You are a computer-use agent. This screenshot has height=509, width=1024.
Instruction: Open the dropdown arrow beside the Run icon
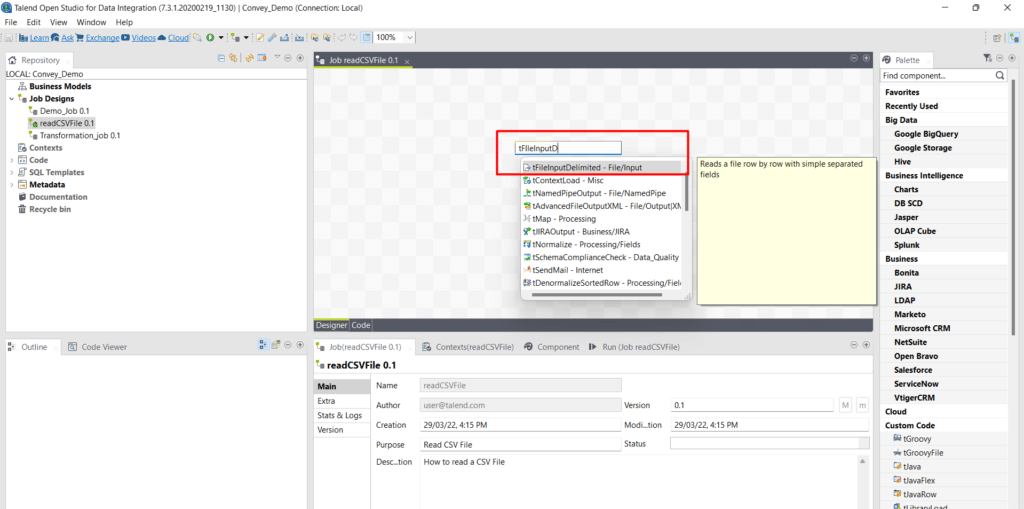click(221, 38)
